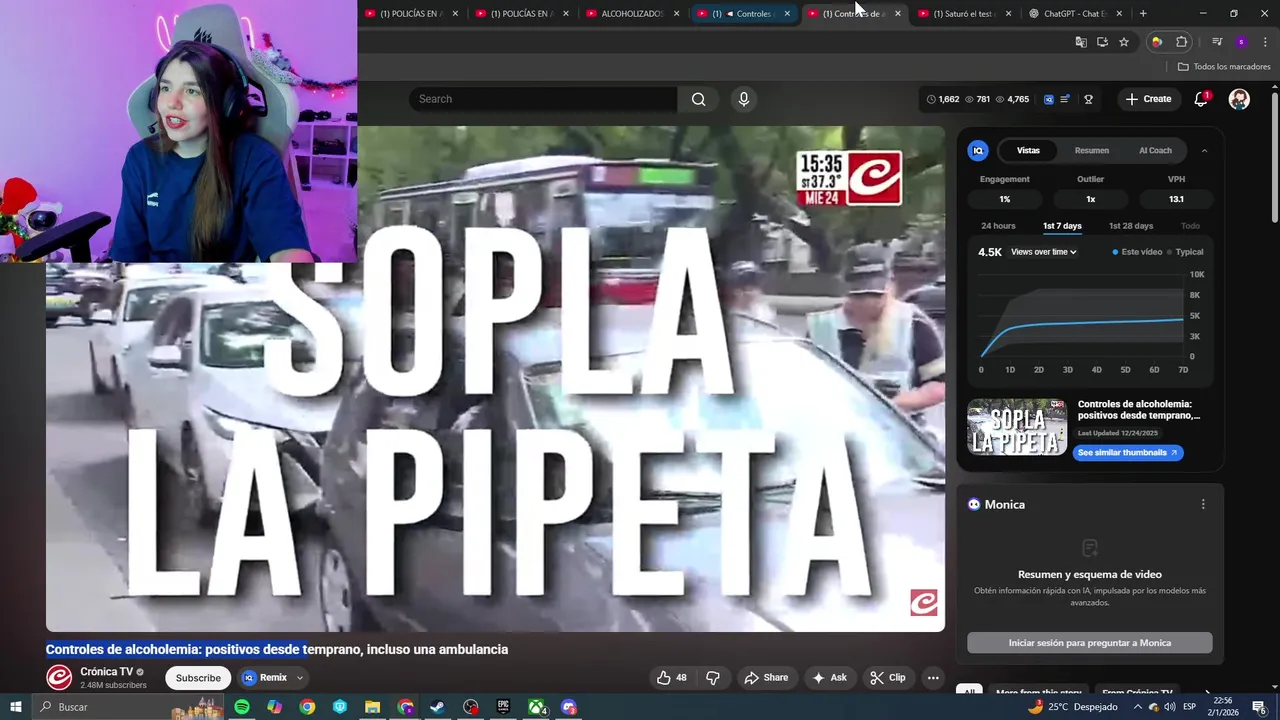Click the YouTube search input field

click(x=543, y=99)
